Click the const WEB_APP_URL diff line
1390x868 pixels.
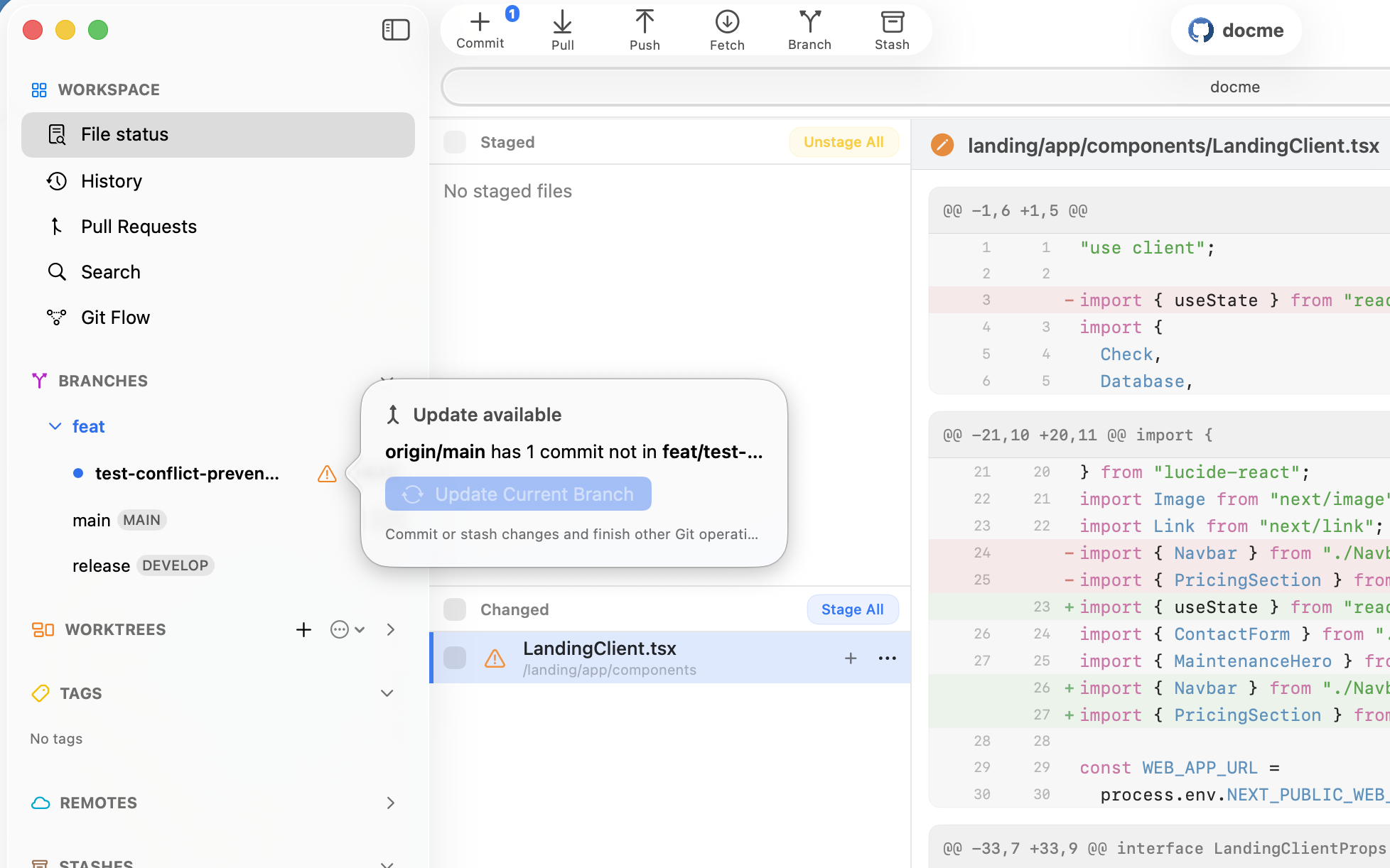[x=1159, y=768]
